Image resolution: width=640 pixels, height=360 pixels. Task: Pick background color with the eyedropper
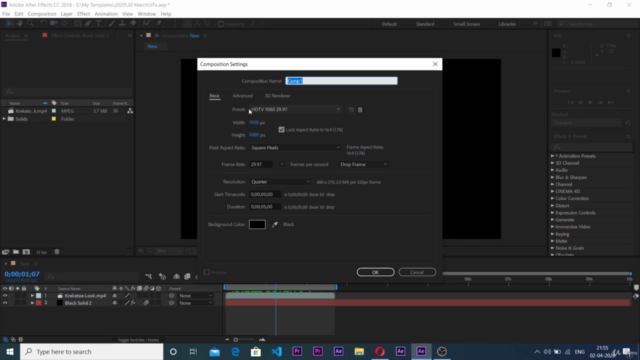click(275, 224)
